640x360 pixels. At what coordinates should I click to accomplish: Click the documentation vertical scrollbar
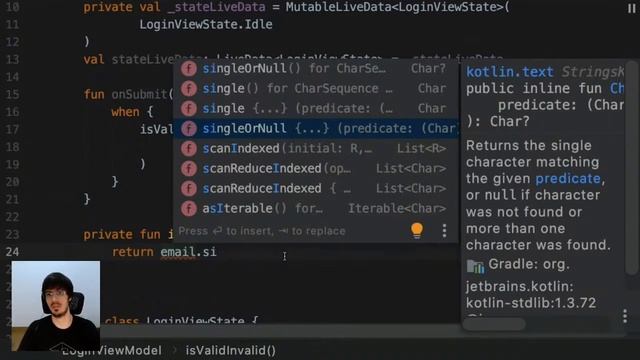tap(632, 169)
